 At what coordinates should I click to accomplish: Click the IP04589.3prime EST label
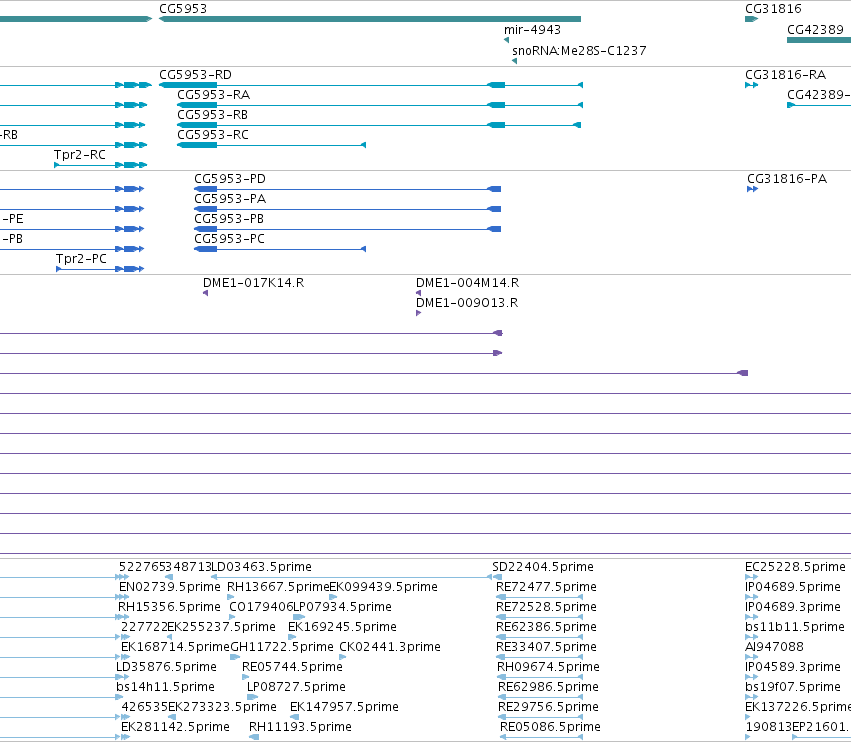792,667
